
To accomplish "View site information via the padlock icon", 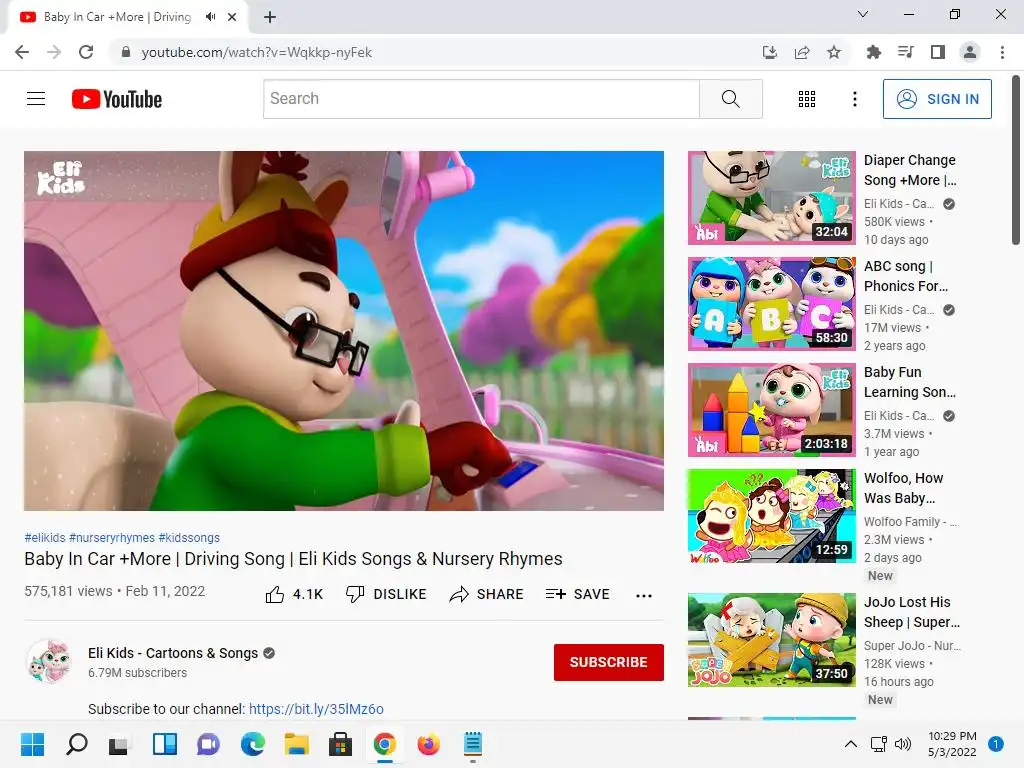I will 126,52.
